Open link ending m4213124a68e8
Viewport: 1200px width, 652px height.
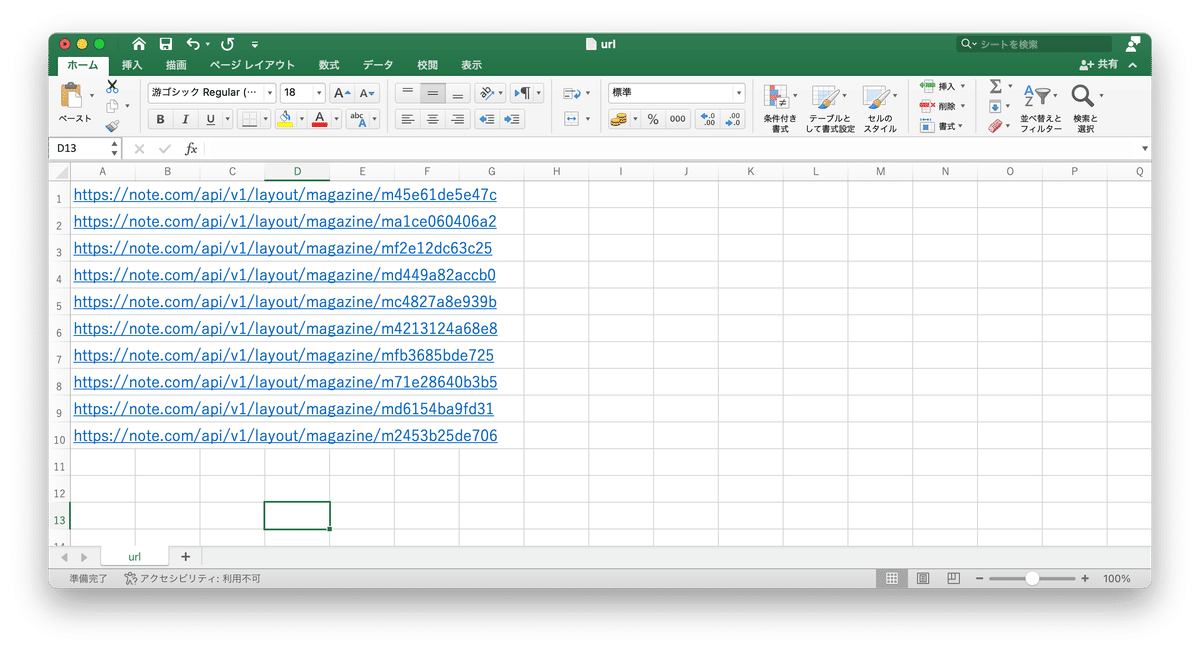coord(285,328)
